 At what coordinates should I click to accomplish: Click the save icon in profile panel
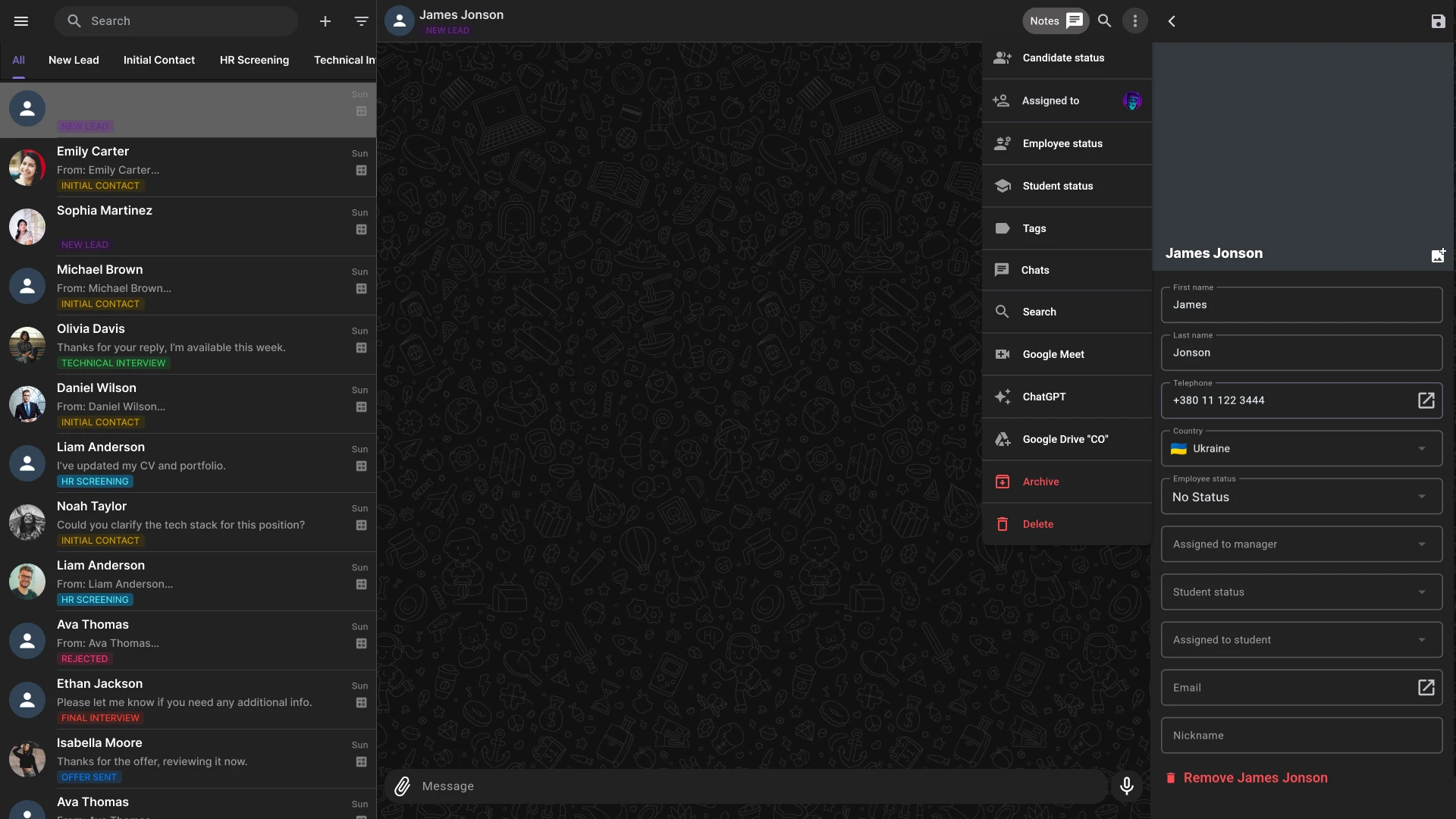pyautogui.click(x=1438, y=21)
